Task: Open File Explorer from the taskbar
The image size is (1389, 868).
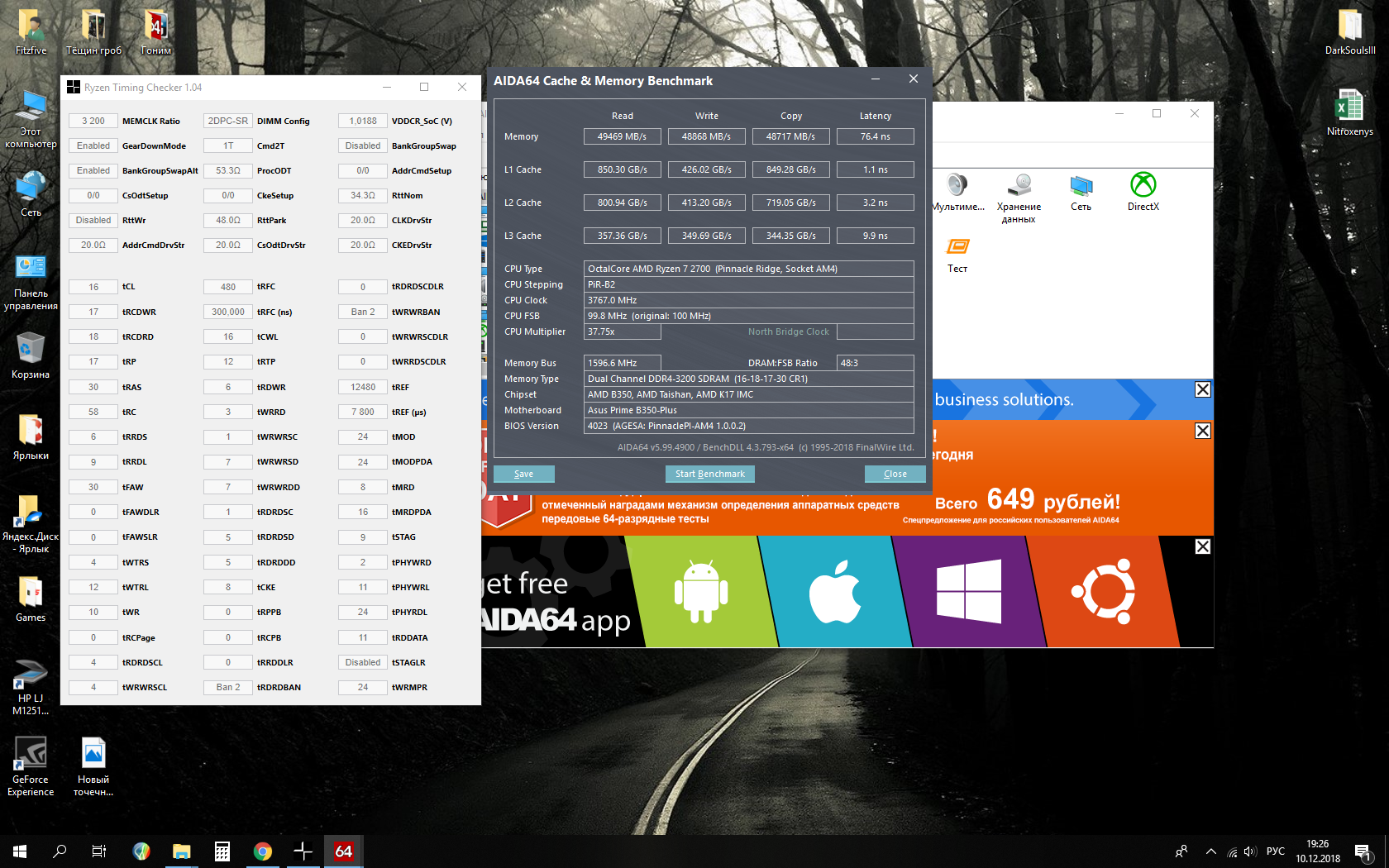Action: pyautogui.click(x=181, y=851)
